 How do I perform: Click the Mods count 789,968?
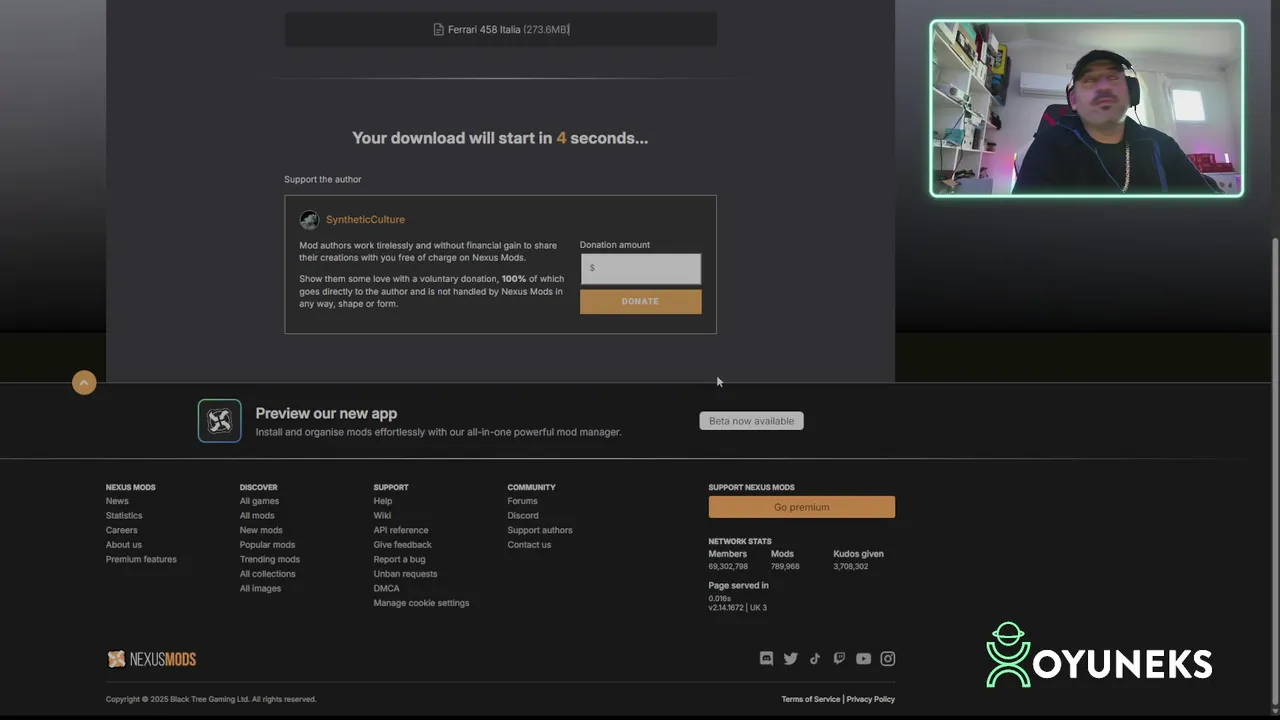click(x=785, y=567)
